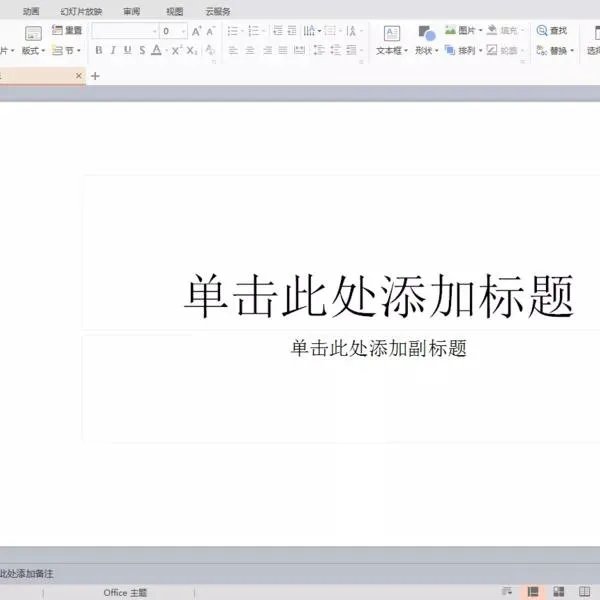Align text right
Screen dimensions: 600x600
click(x=267, y=50)
